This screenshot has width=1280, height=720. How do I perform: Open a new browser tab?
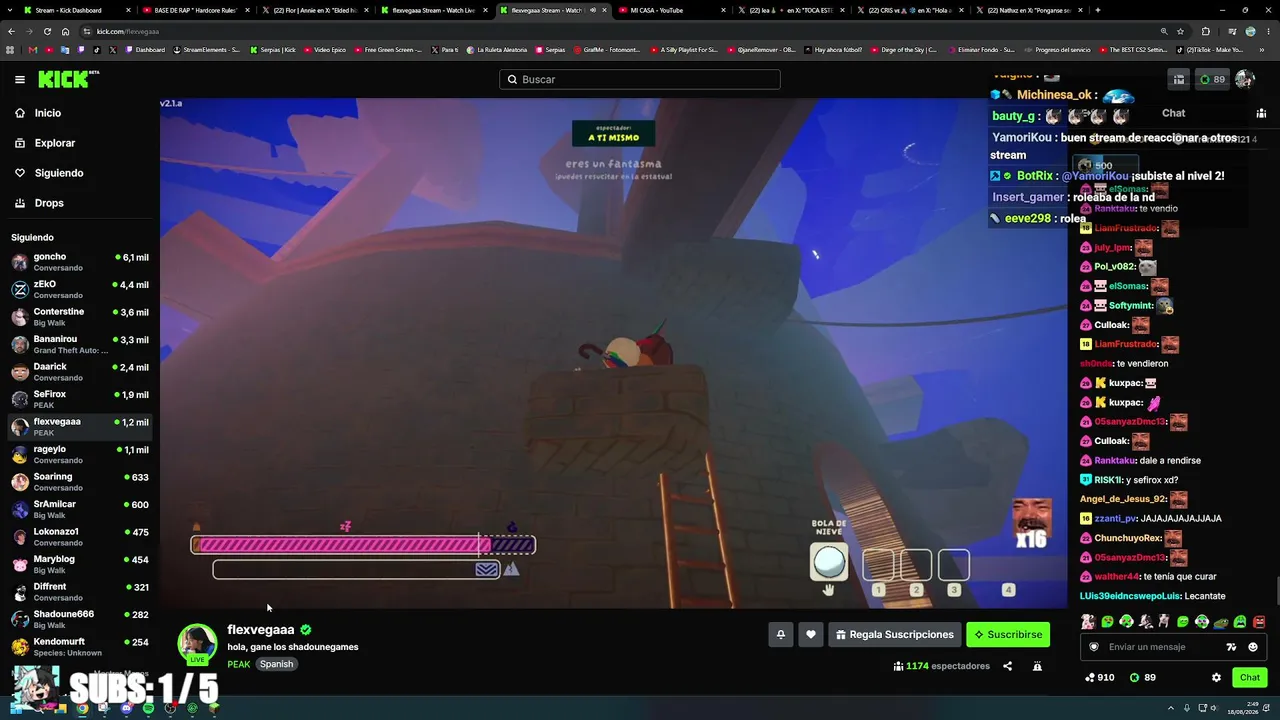coord(1097,10)
